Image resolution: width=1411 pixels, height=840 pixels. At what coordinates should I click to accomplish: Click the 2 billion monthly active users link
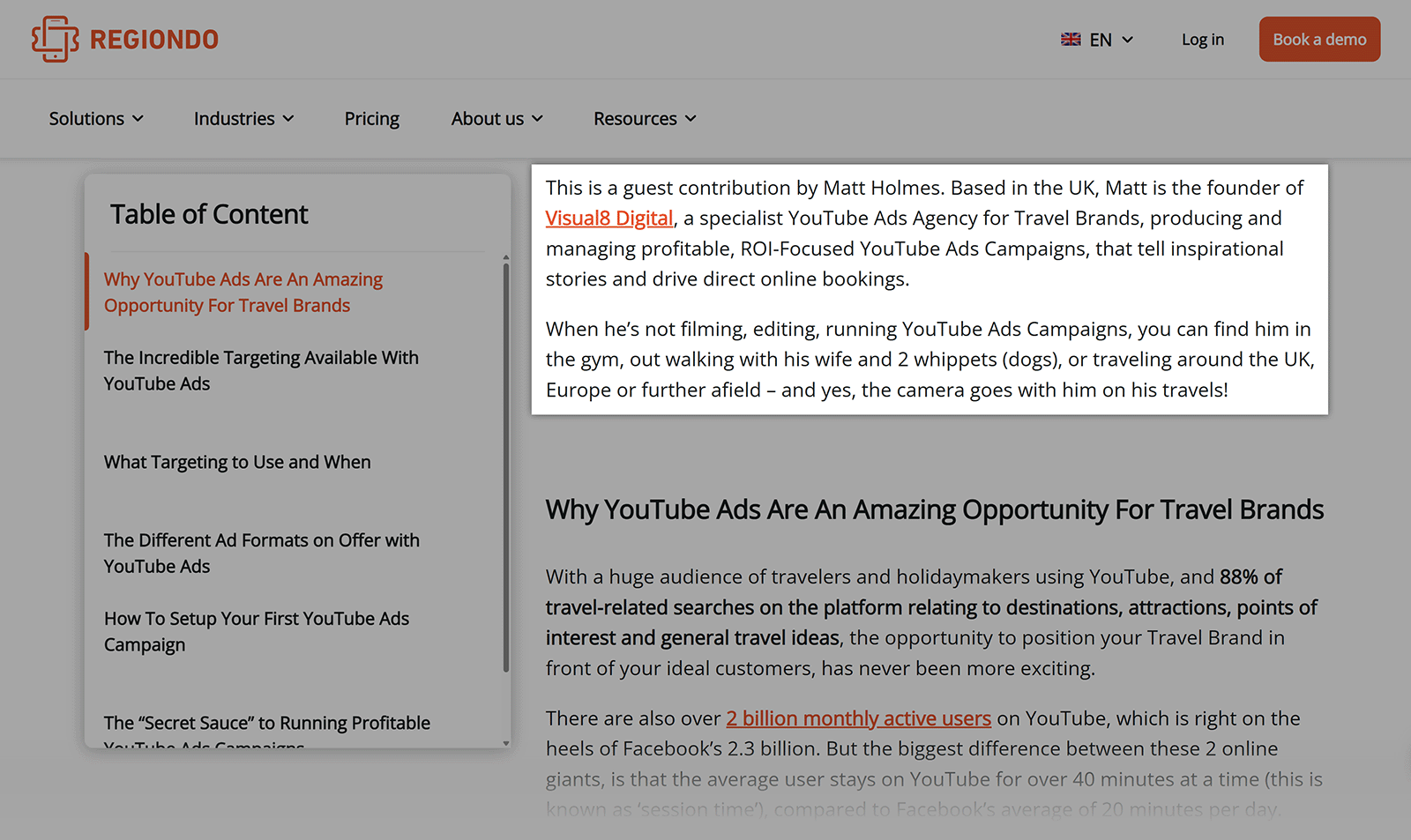[x=857, y=718]
